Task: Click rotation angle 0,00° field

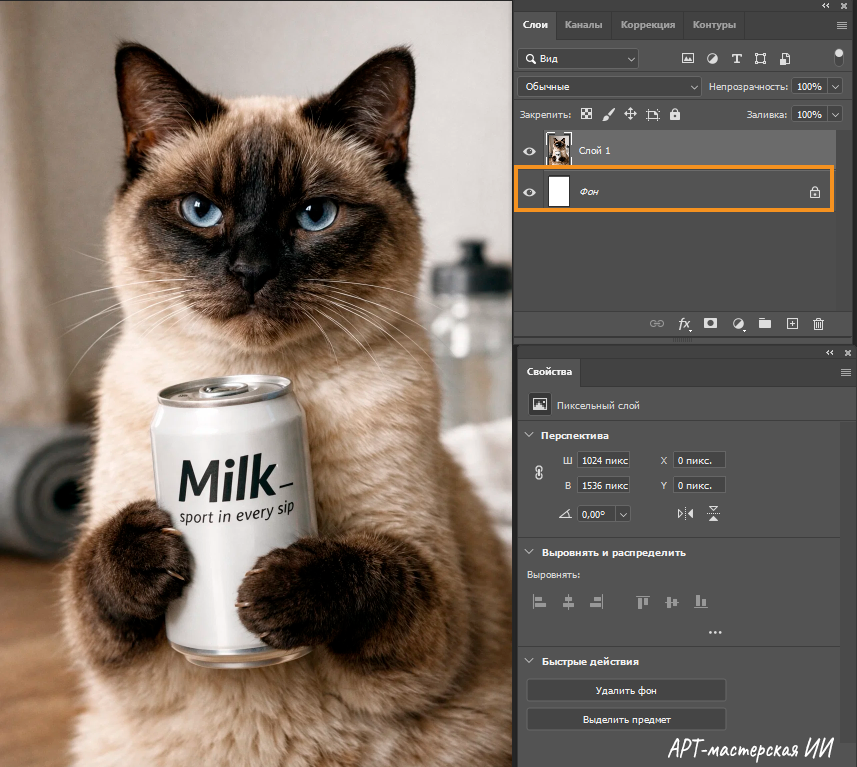Action: 596,514
